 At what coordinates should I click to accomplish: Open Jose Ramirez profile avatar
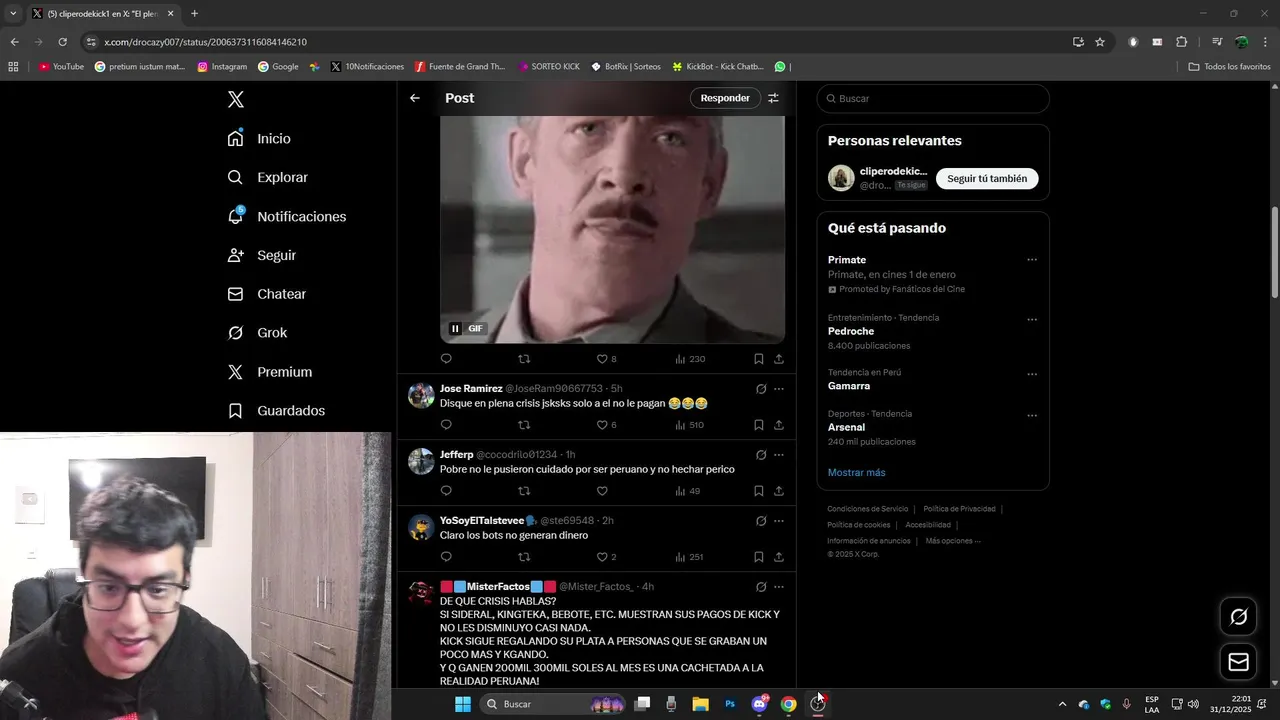pos(421,395)
